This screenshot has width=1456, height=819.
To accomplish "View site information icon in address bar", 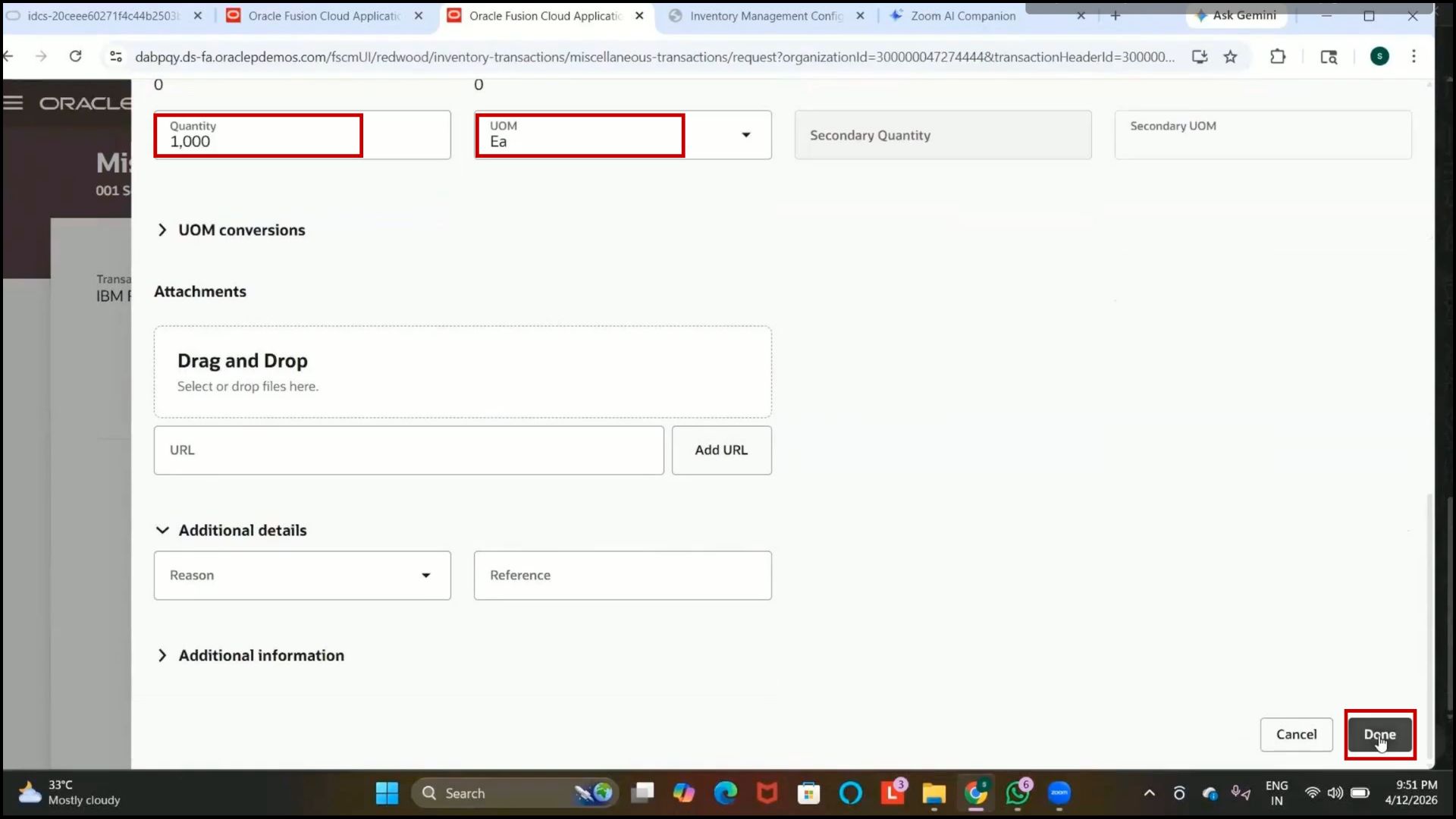I will (116, 57).
